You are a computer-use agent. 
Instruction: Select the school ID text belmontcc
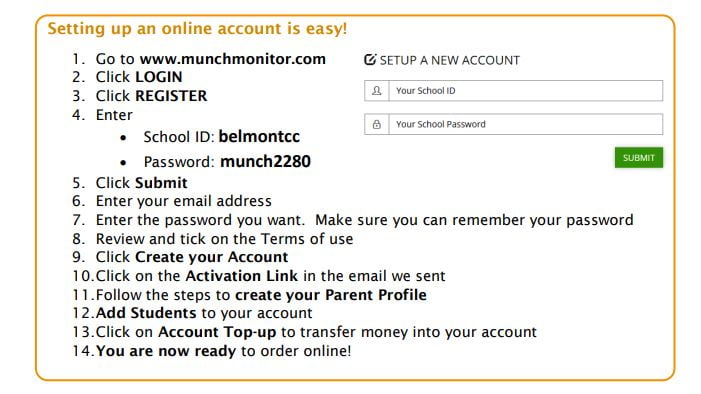259,136
